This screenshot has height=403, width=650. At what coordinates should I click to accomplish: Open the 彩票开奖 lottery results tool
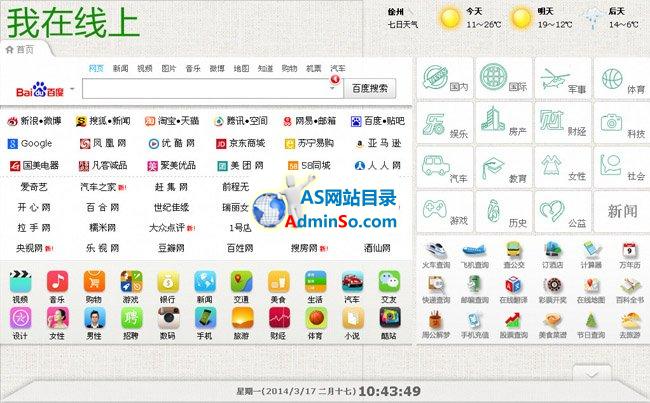point(552,290)
